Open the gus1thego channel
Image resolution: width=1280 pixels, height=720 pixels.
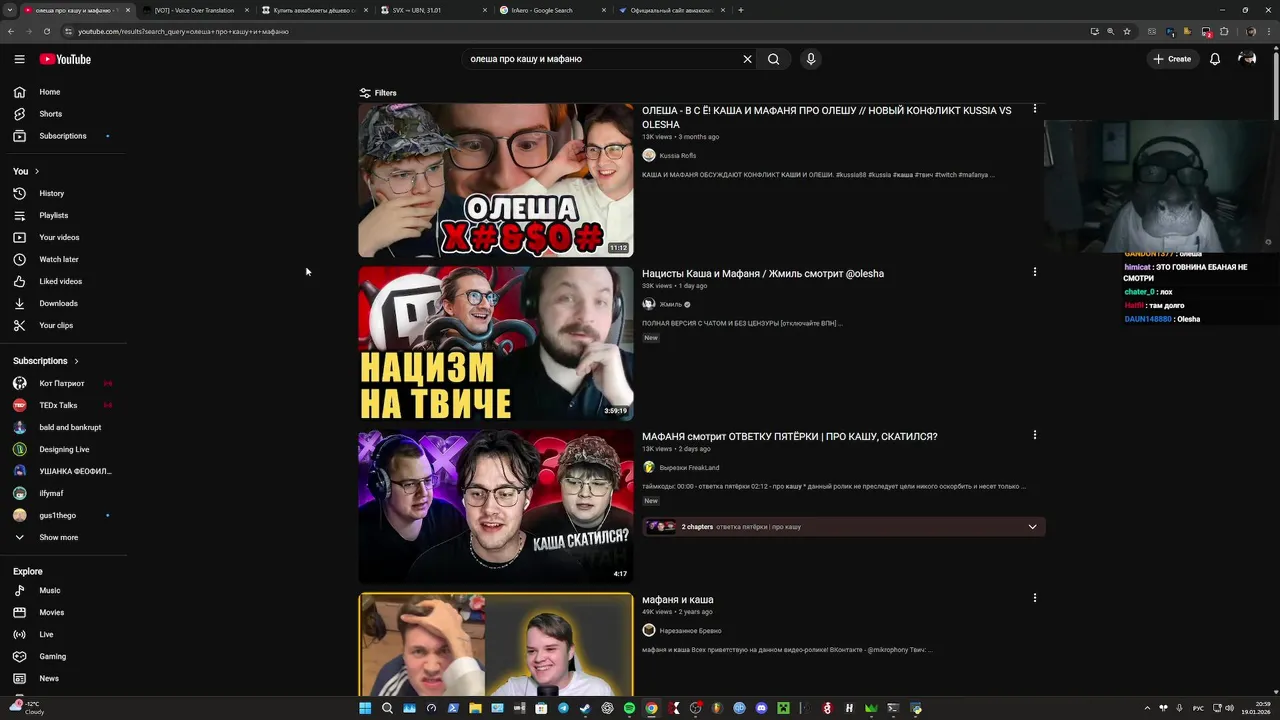[x=63, y=515]
